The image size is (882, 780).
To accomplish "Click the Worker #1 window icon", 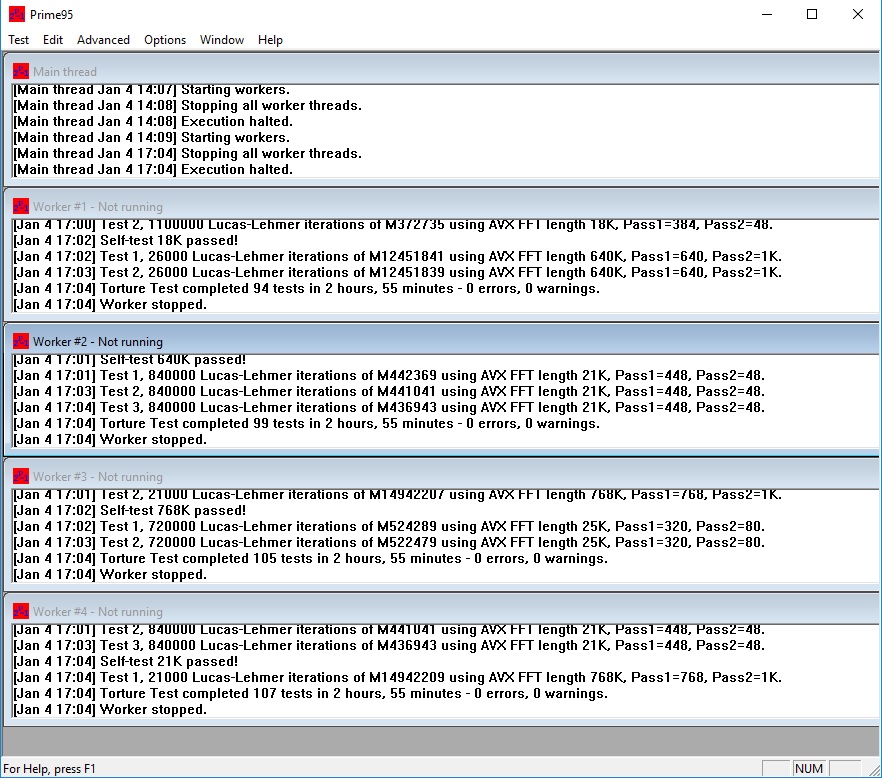I will tap(21, 206).
